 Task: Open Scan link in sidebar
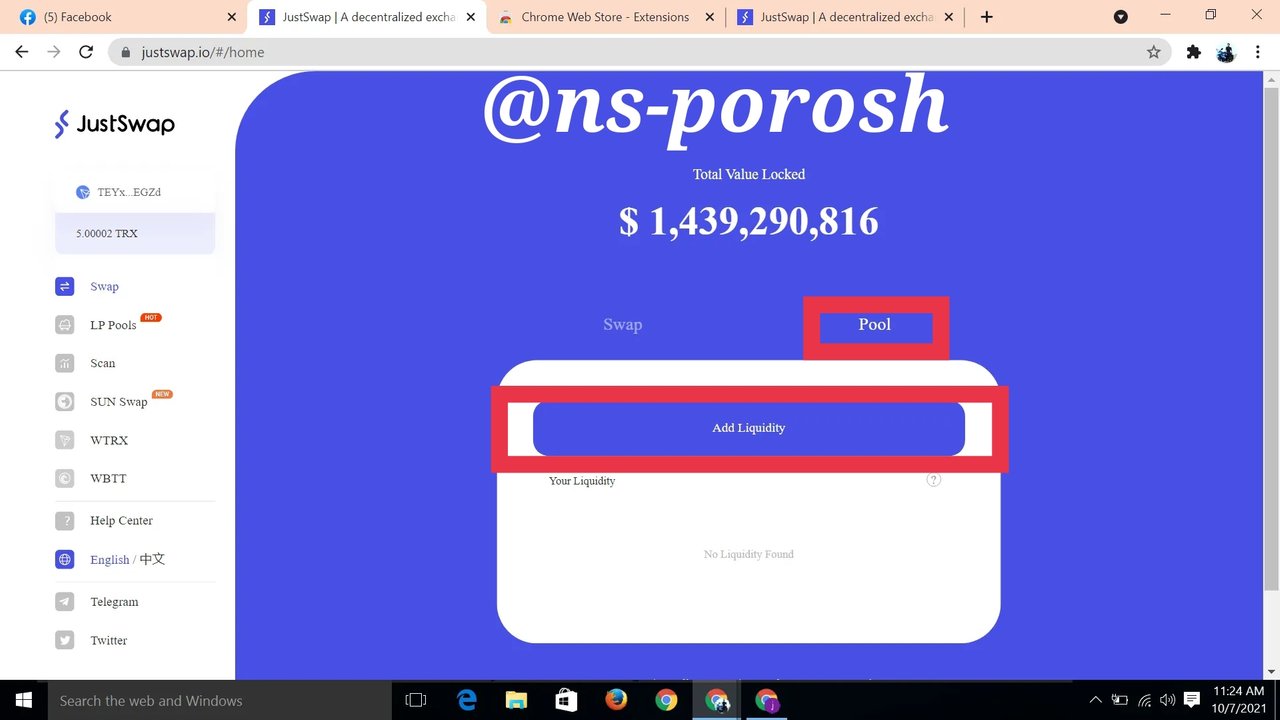pyautogui.click(x=103, y=363)
